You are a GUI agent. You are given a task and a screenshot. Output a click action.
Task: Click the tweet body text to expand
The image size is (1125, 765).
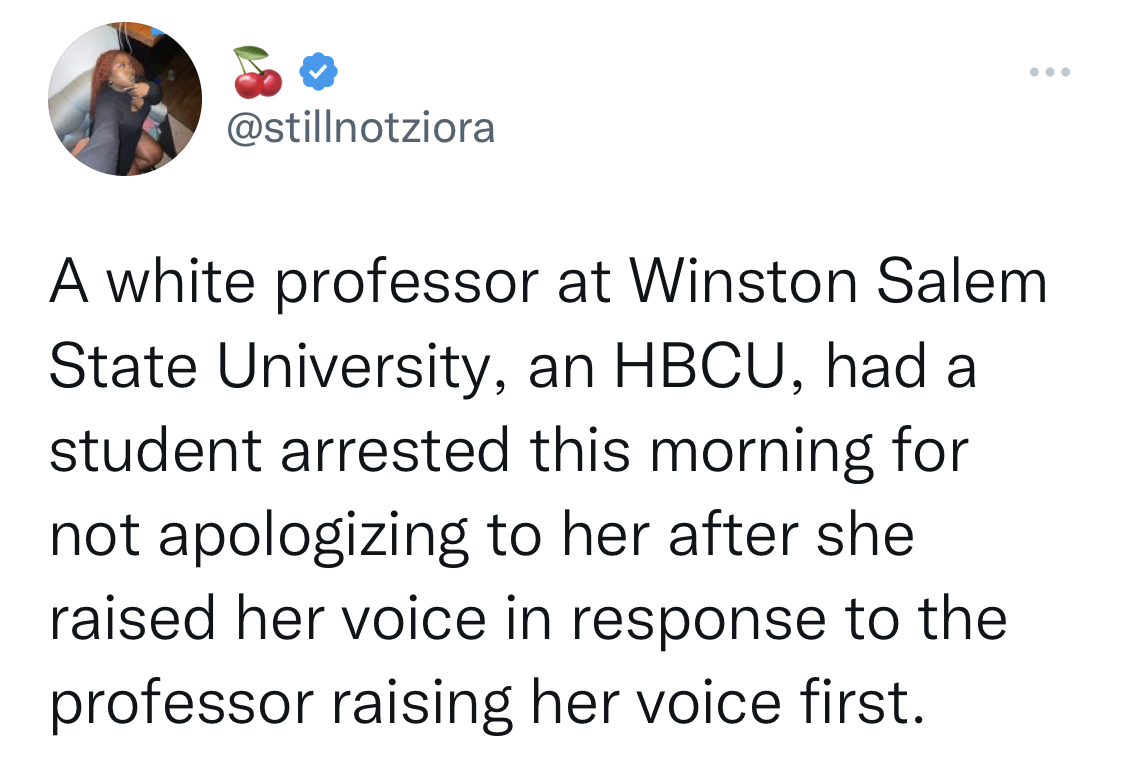549,493
